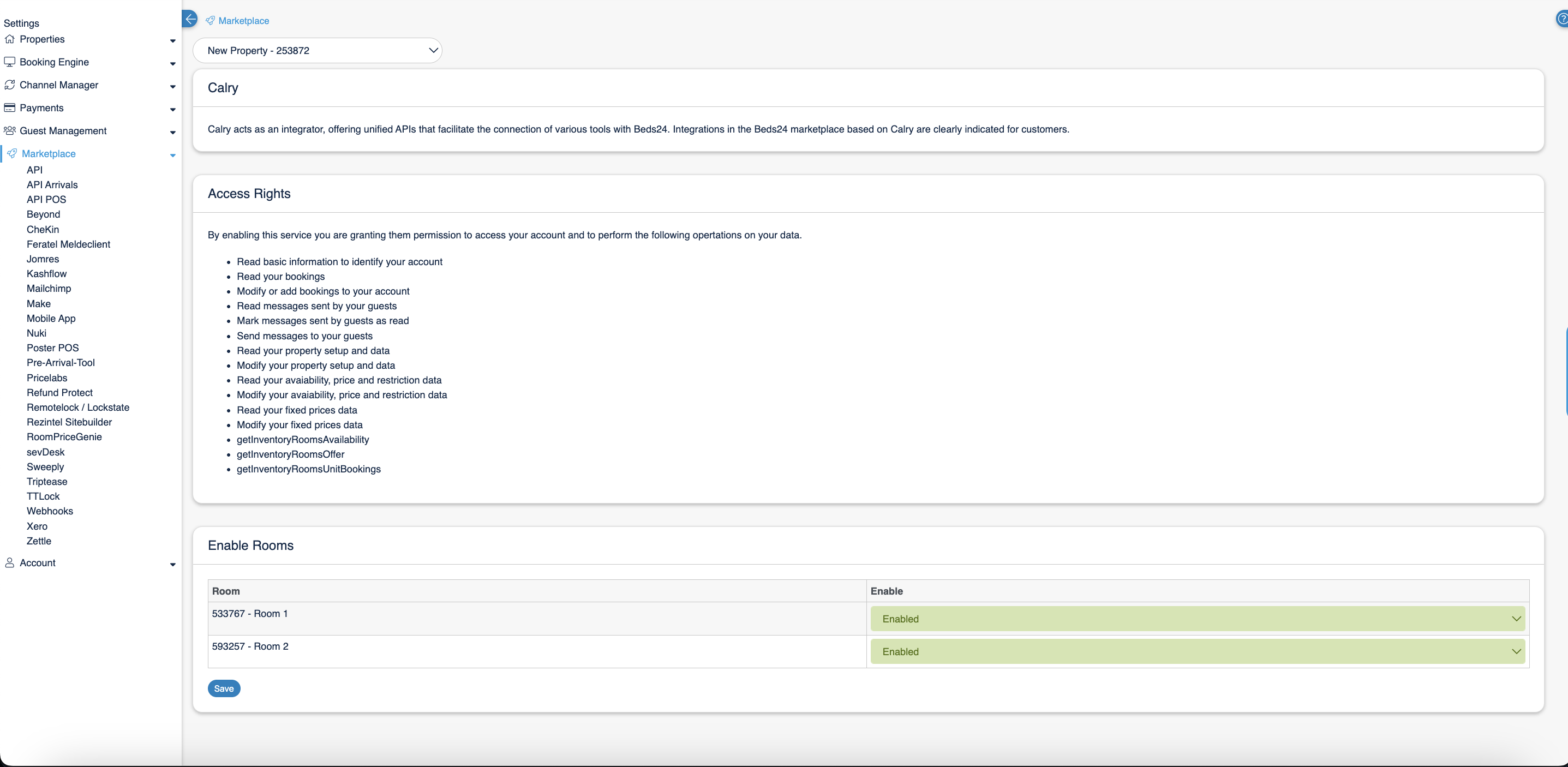Open the Webhooks marketplace item
1568x767 pixels.
coord(50,511)
